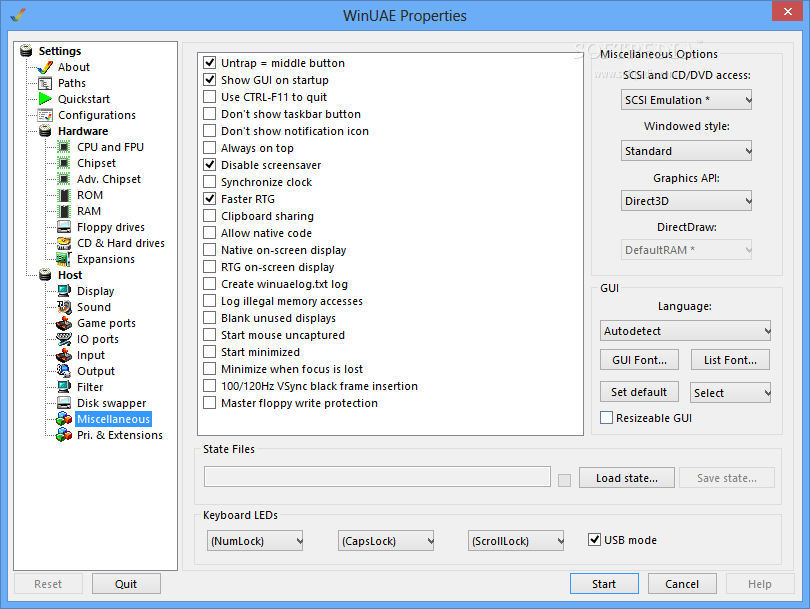Click the ROM chip icon

coord(64,195)
